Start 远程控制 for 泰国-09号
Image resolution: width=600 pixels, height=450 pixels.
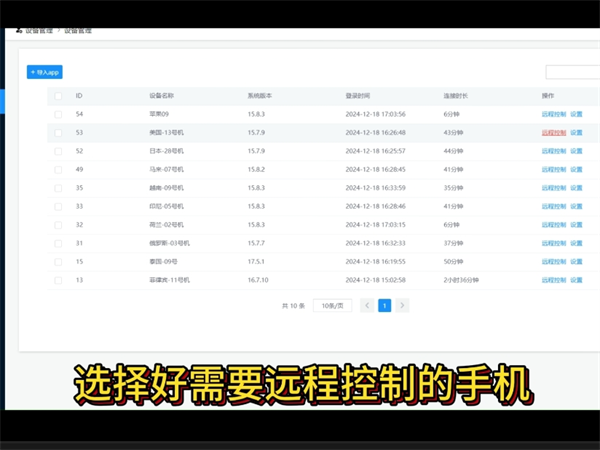click(553, 262)
